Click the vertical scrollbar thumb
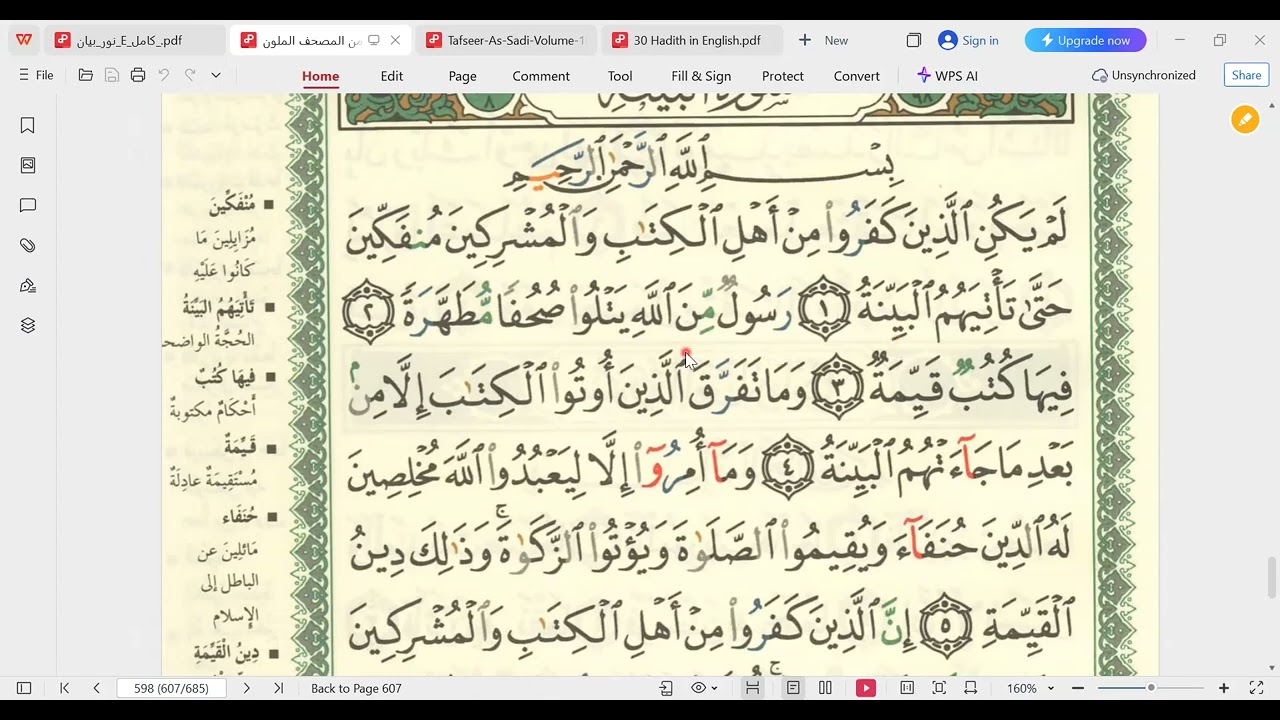Viewport: 1280px width, 720px height. tap(1272, 577)
